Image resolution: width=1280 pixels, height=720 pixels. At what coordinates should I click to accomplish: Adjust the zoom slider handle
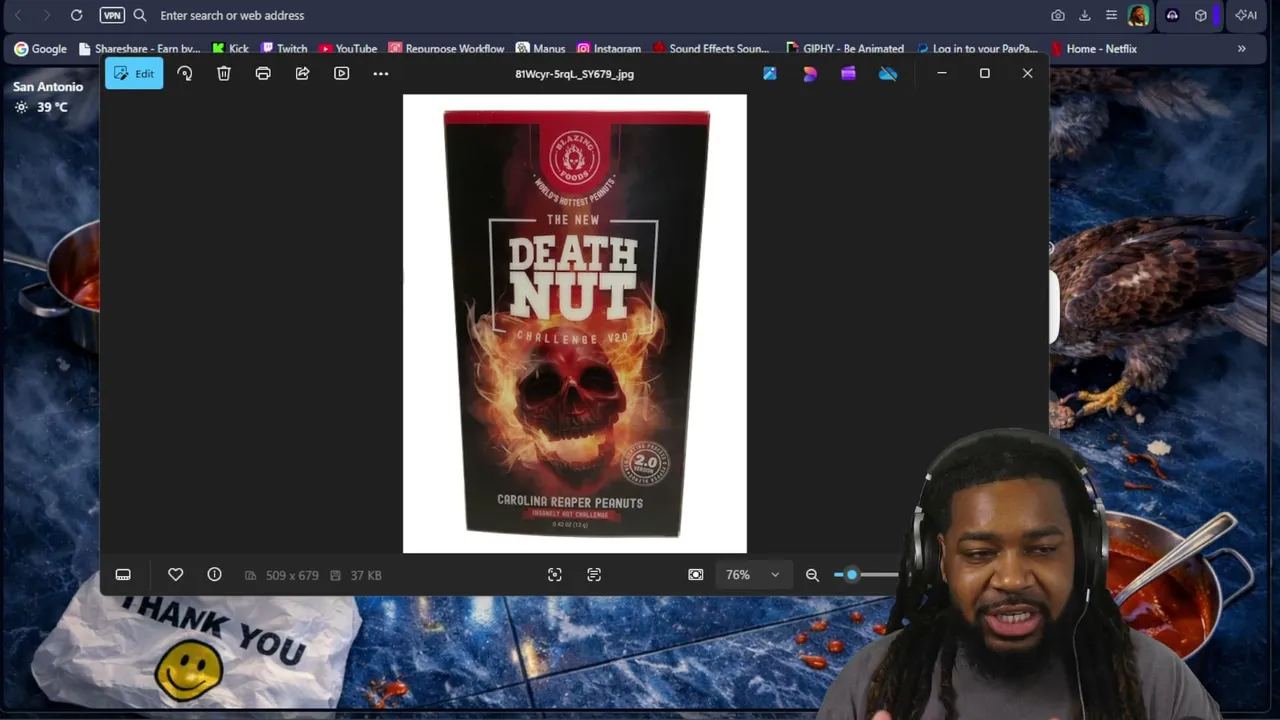(x=852, y=575)
